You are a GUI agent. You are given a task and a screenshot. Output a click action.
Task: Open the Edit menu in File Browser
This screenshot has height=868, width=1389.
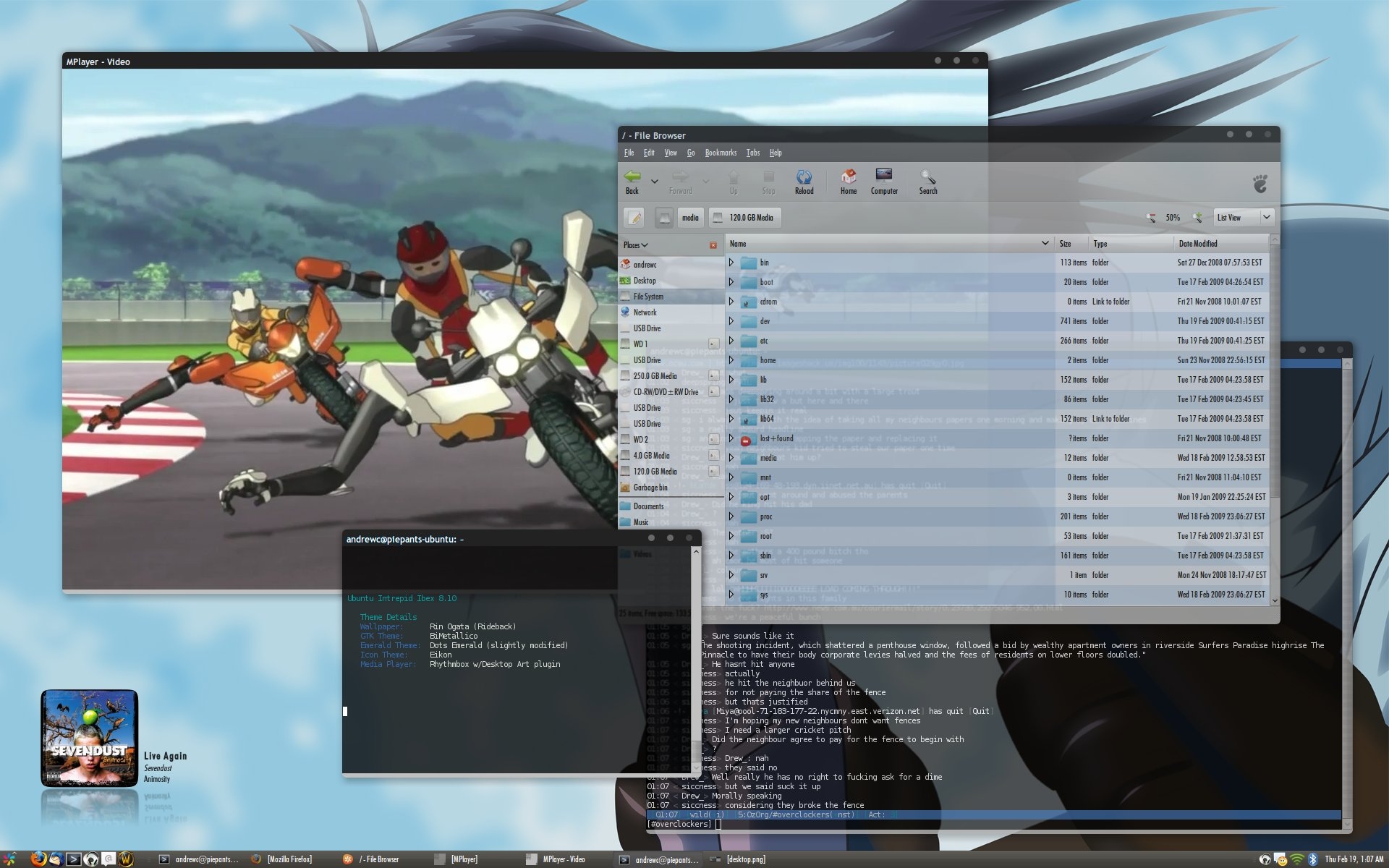point(649,153)
